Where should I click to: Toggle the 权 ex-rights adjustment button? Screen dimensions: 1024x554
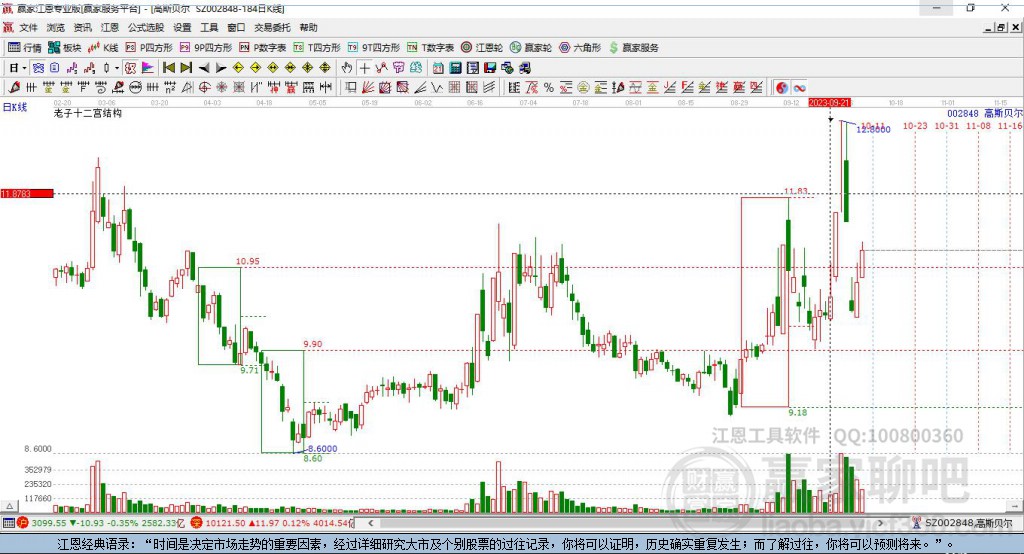131,68
